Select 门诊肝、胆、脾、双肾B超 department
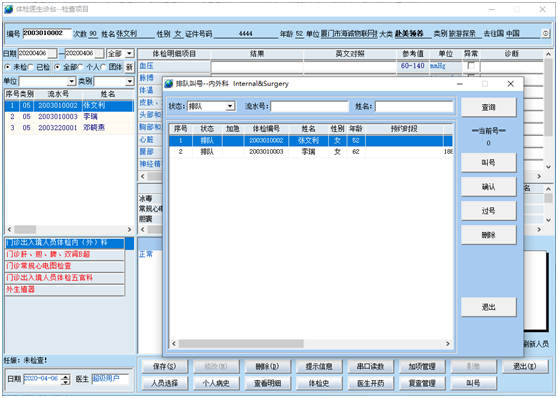Image resolution: width=558 pixels, height=398 pixels. click(65, 254)
